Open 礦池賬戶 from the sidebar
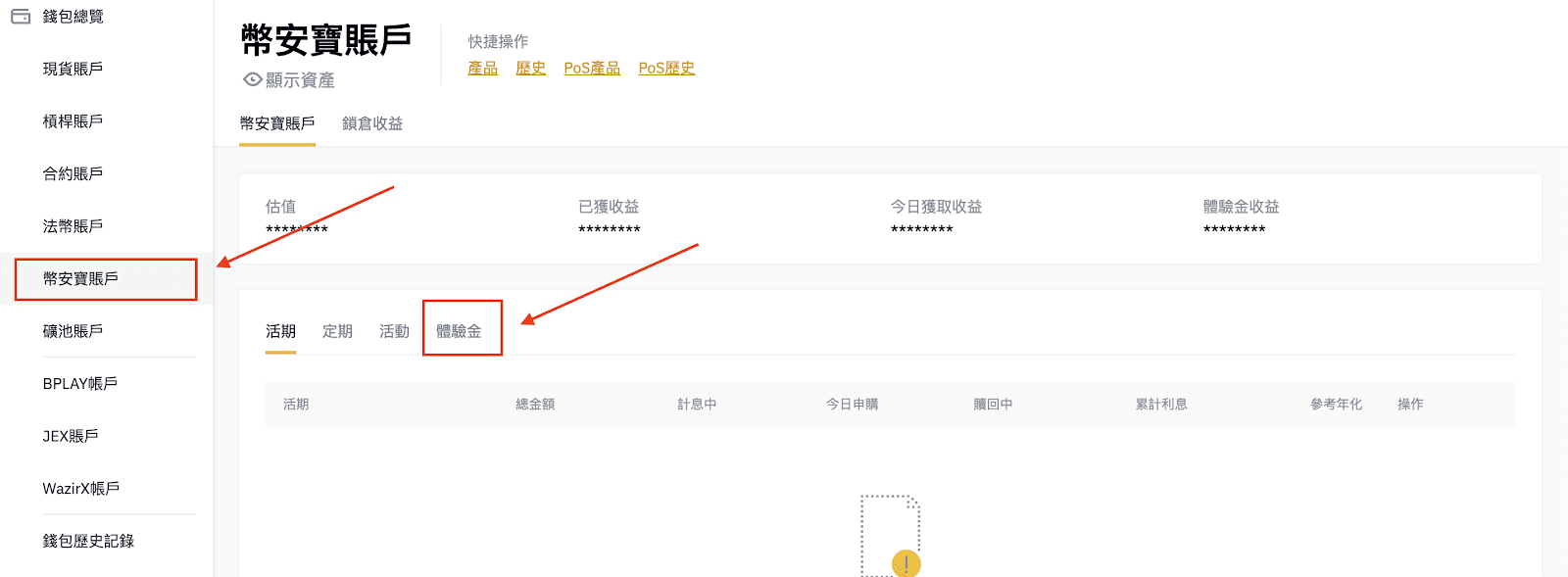 73,331
